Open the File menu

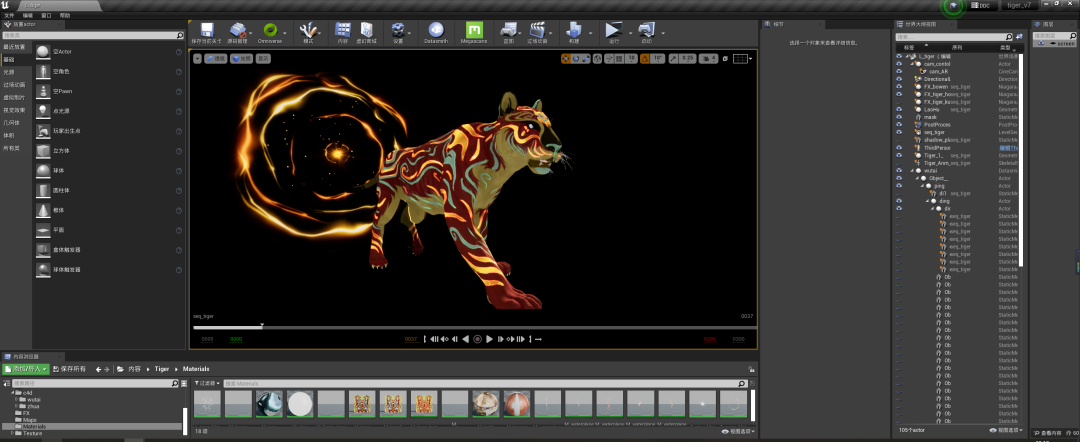(x=9, y=14)
